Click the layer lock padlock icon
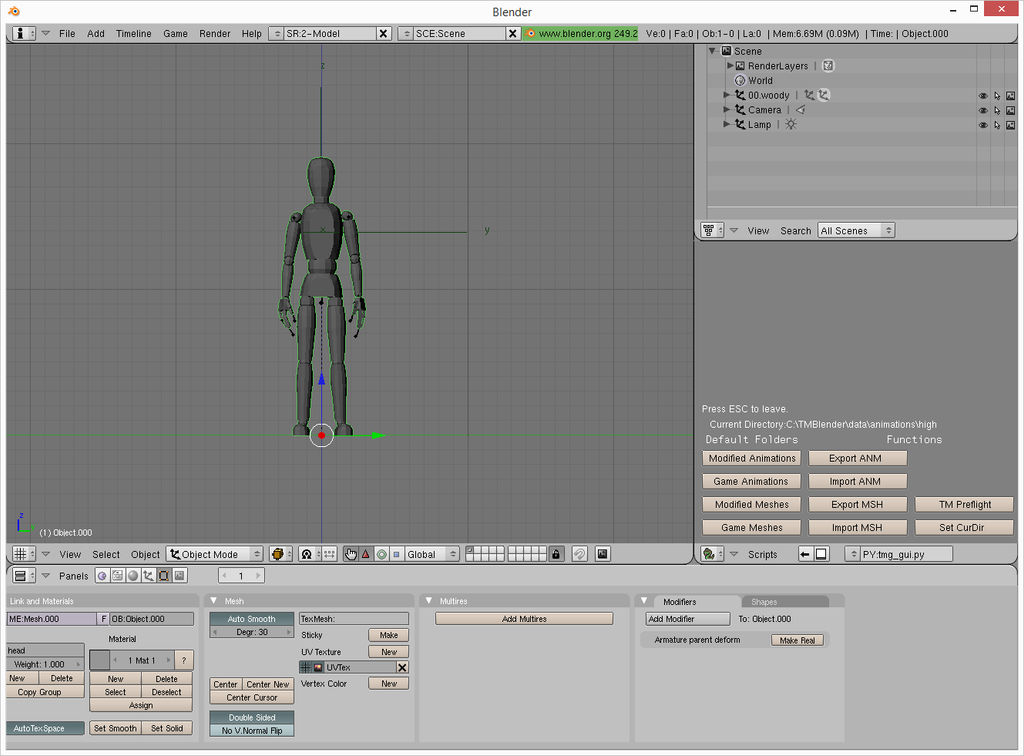This screenshot has height=756, width=1024. [556, 554]
